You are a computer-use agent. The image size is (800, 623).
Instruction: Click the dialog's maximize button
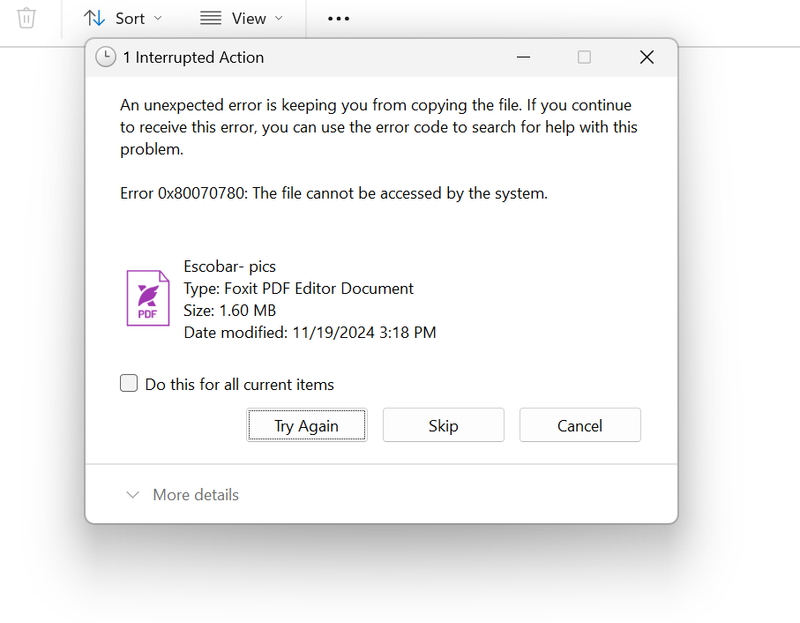pos(584,57)
